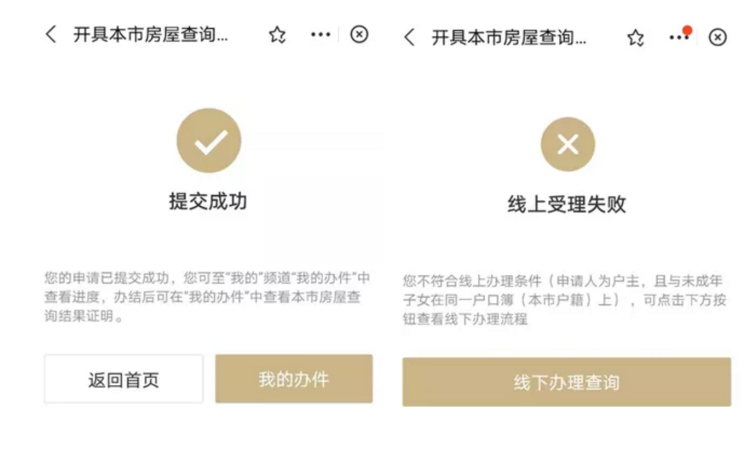
Task: Favorite the page with the left star icon
Action: click(277, 35)
